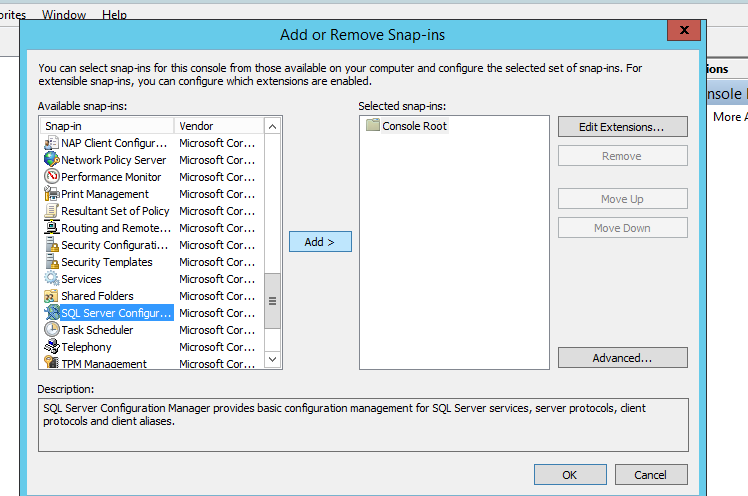Open the Window menu
The height and width of the screenshot is (496, 748).
coord(64,15)
